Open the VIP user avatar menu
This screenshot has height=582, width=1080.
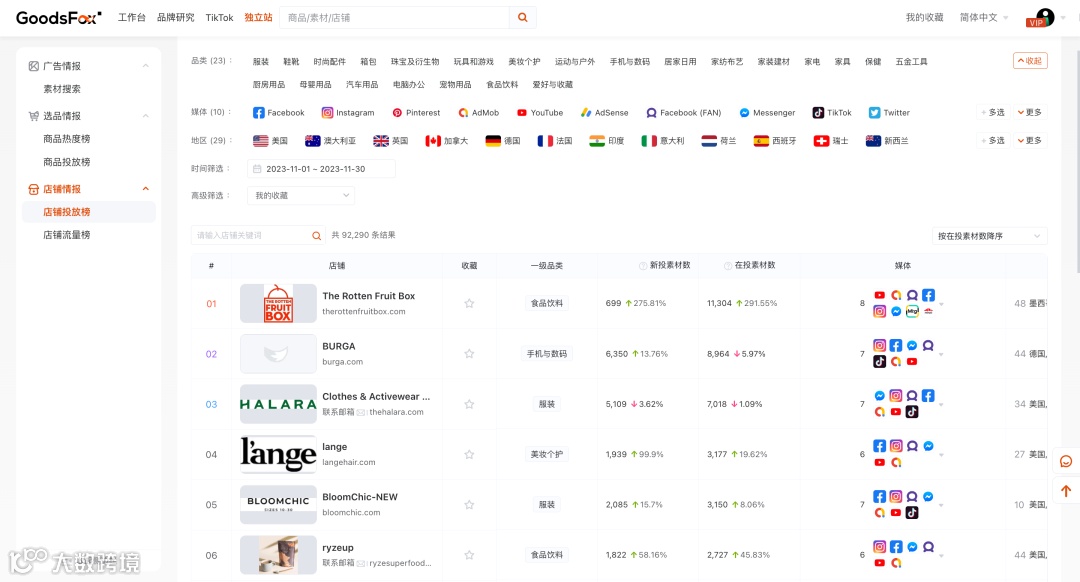(1040, 18)
